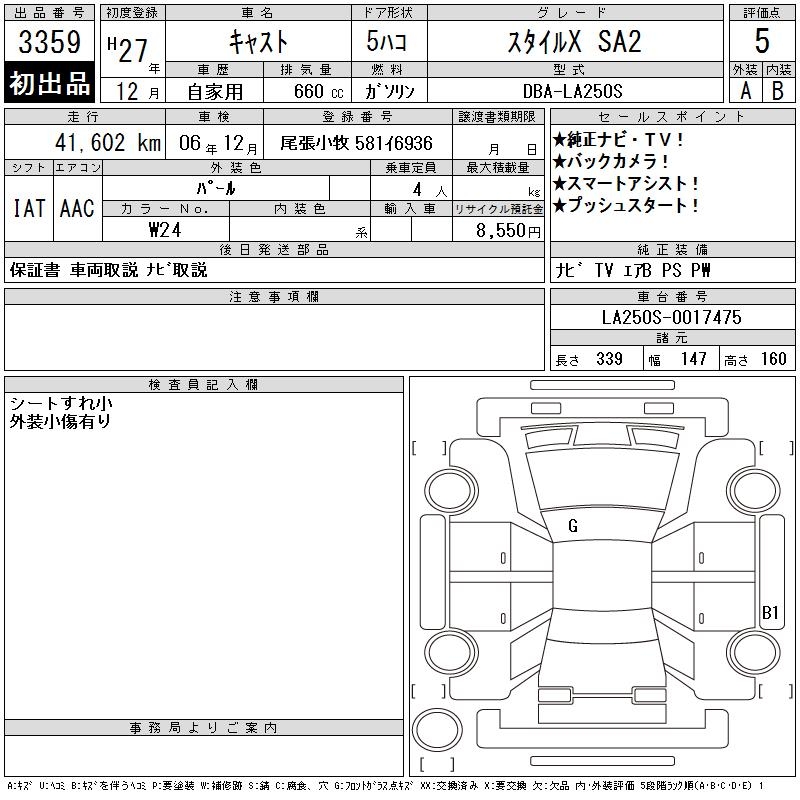Viewport: 800px width, 800px height.
Task: Click the first registration year H27
Action: (x=128, y=49)
